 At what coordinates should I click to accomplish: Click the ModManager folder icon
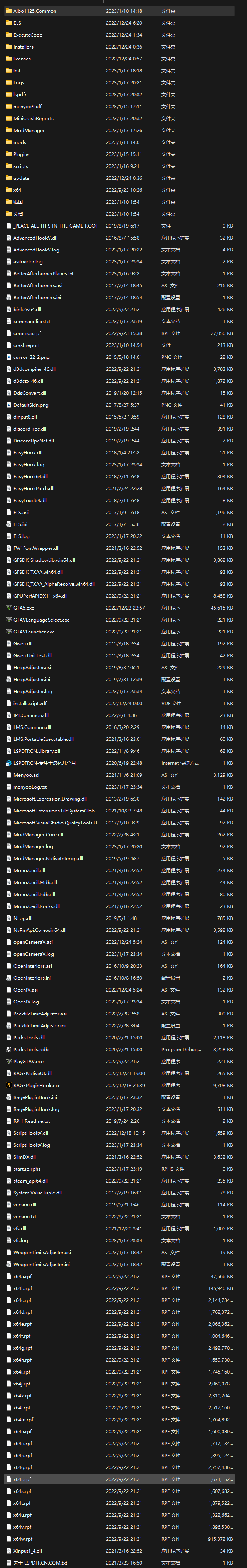coord(8,130)
